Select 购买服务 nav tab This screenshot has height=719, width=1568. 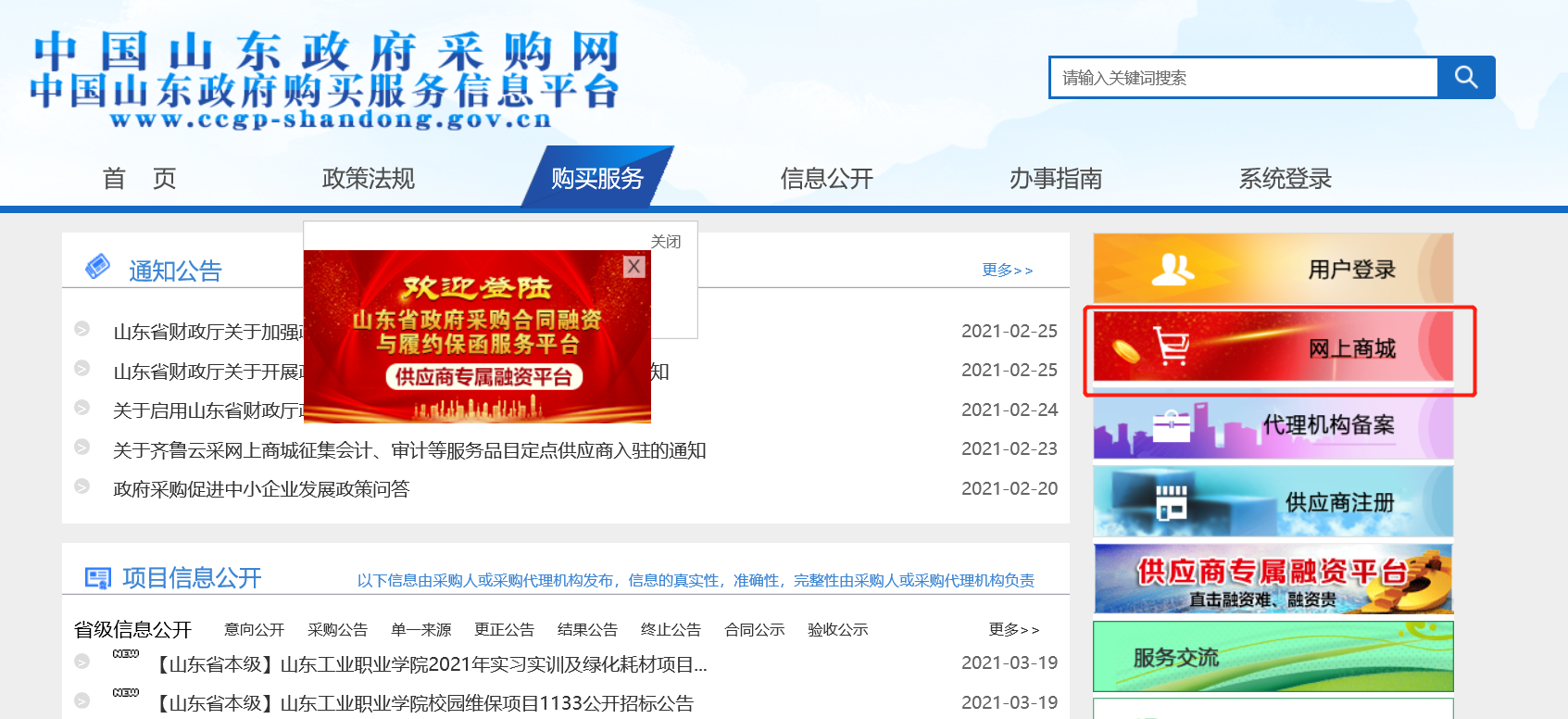click(597, 178)
